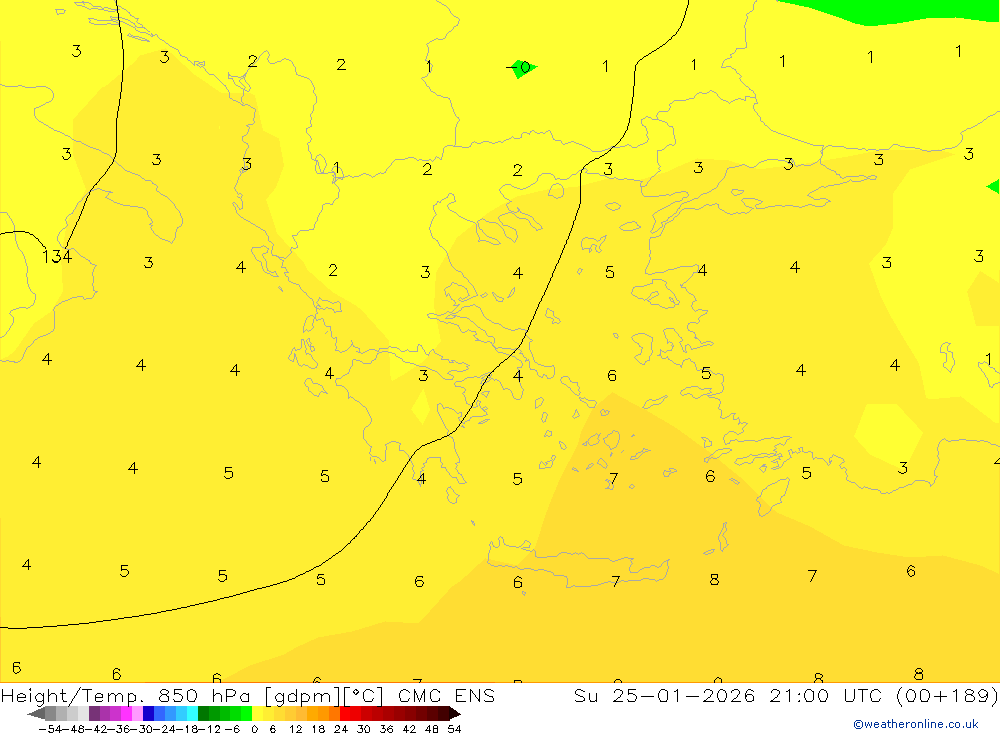Viewport: 1000px width, 733px height.
Task: Click the cyan swatch in temperature legend
Action: [191, 713]
